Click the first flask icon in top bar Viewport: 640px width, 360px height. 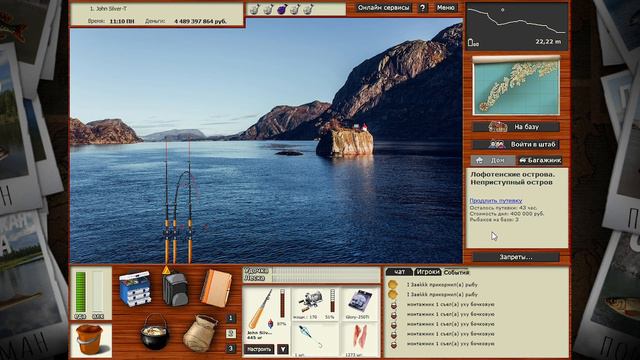click(255, 9)
